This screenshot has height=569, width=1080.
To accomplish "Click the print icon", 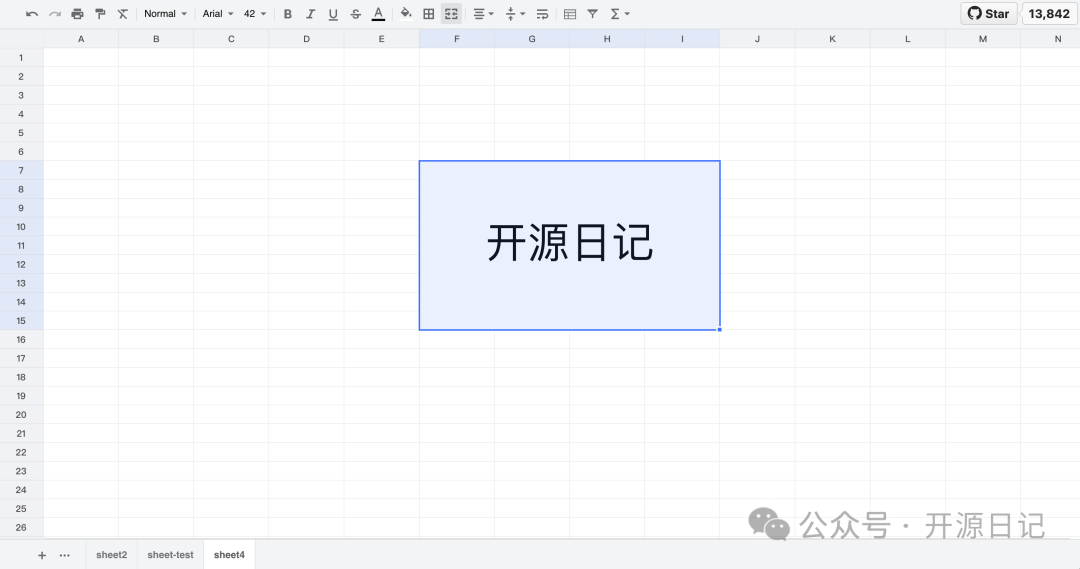I will 77,14.
